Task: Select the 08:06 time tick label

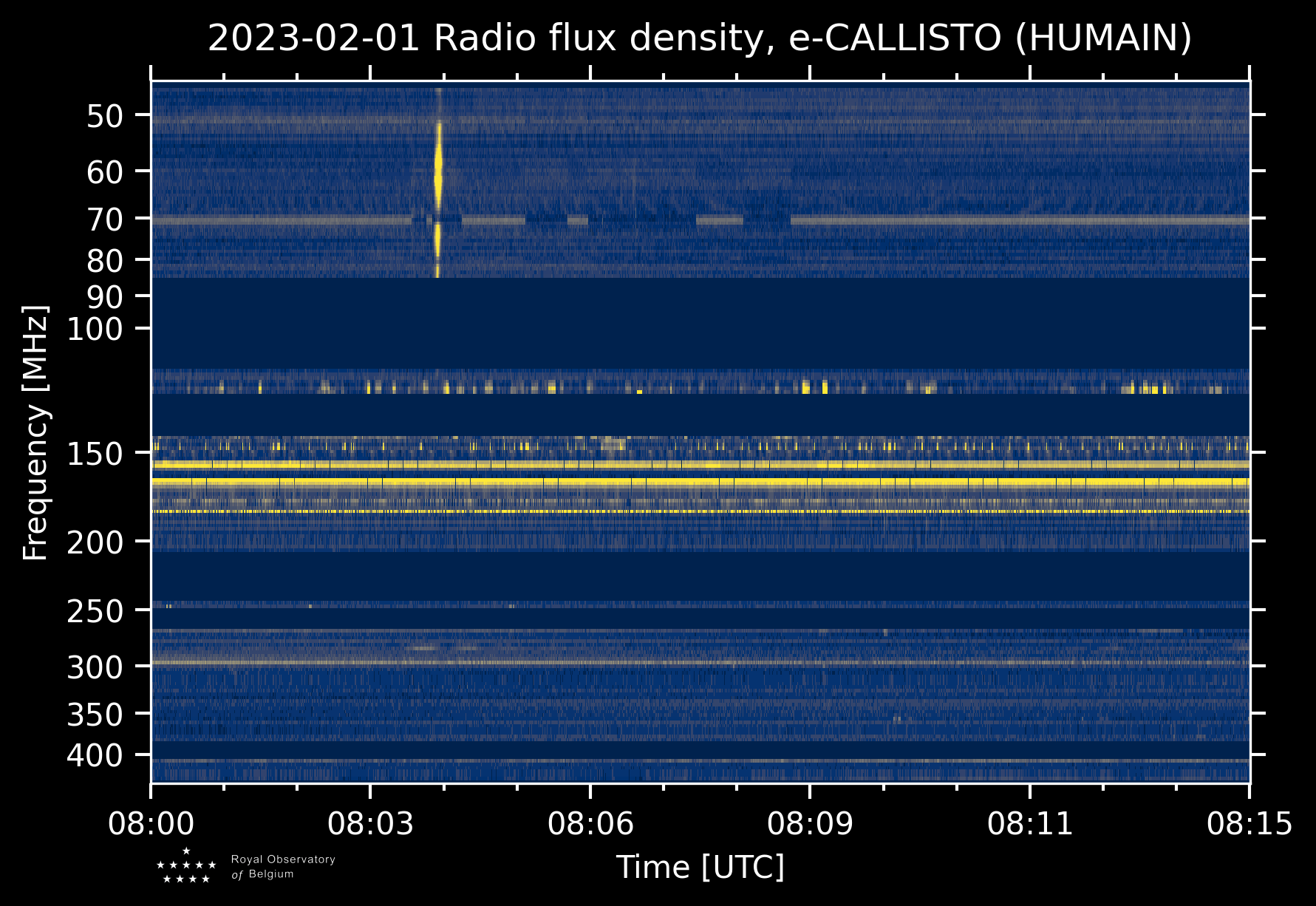Action: coord(590,823)
